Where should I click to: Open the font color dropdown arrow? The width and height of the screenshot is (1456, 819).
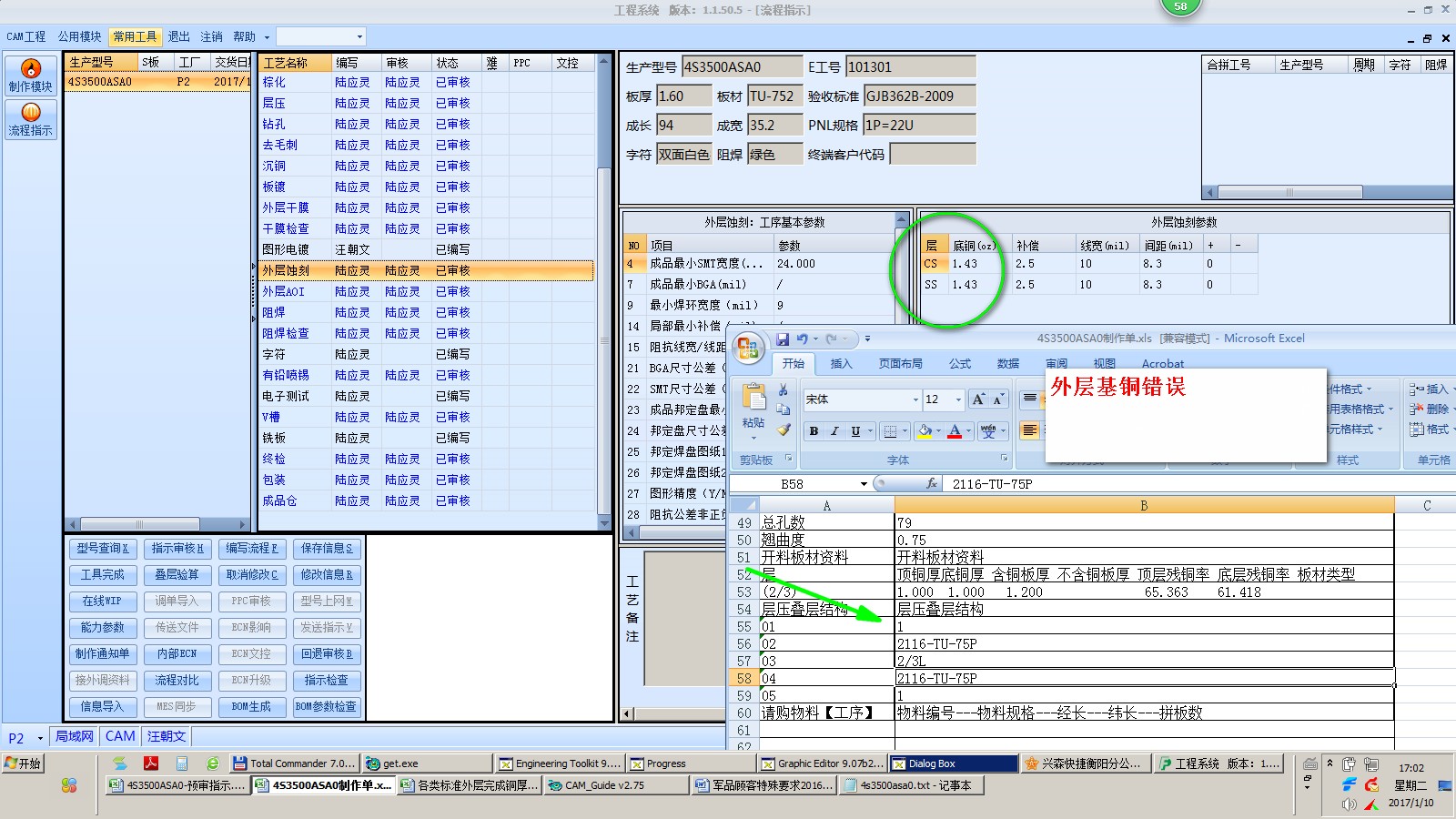click(x=968, y=431)
